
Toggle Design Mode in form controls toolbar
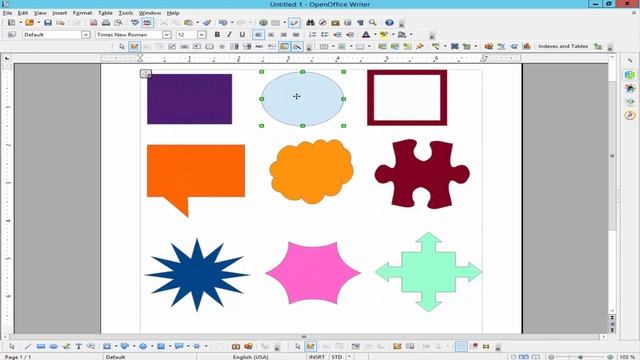(134, 47)
